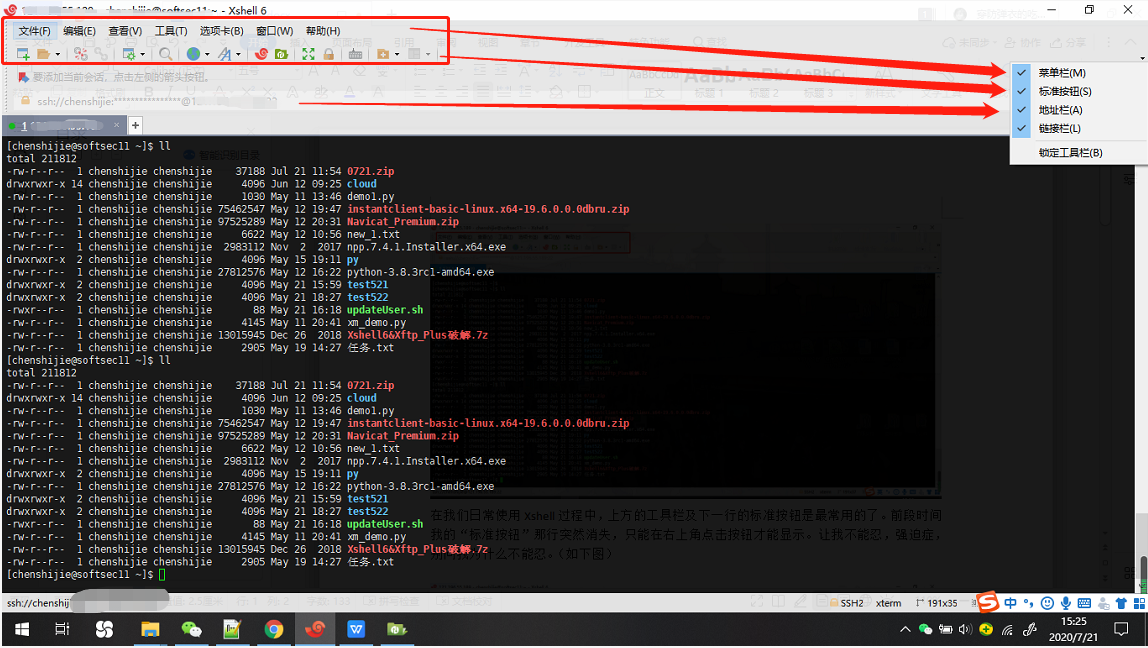Click the xterm status bar entry
The image size is (1148, 648).
click(889, 603)
